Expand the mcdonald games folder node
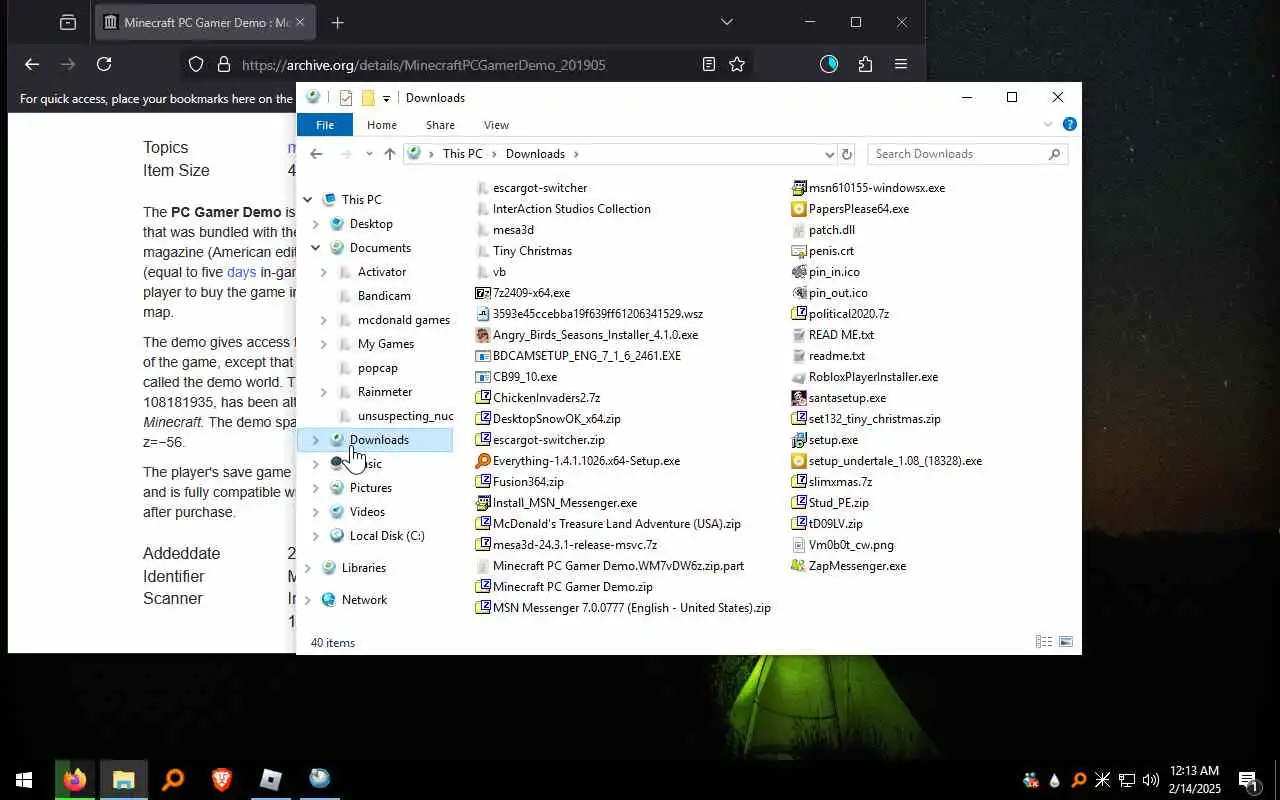This screenshot has width=1280, height=800. [323, 320]
